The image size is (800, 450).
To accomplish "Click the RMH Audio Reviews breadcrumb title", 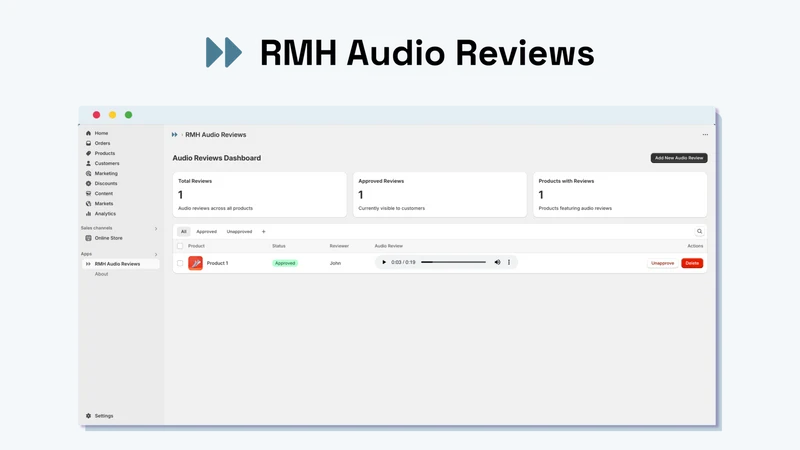I will [216, 135].
